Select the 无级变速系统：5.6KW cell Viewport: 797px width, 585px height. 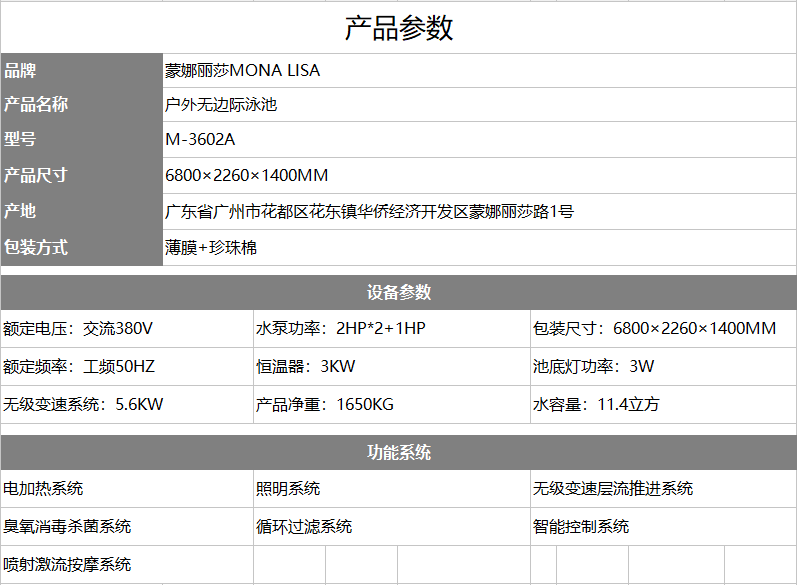click(126, 405)
